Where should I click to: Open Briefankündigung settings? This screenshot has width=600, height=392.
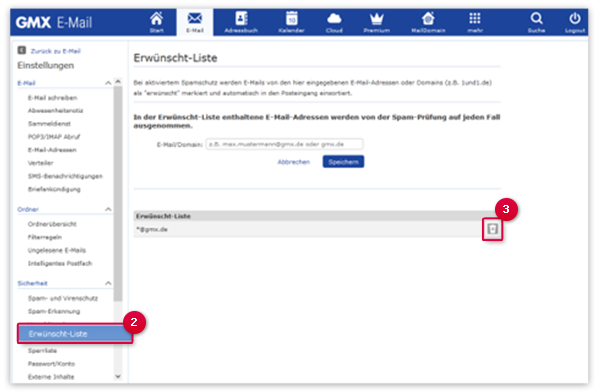[x=54, y=189]
